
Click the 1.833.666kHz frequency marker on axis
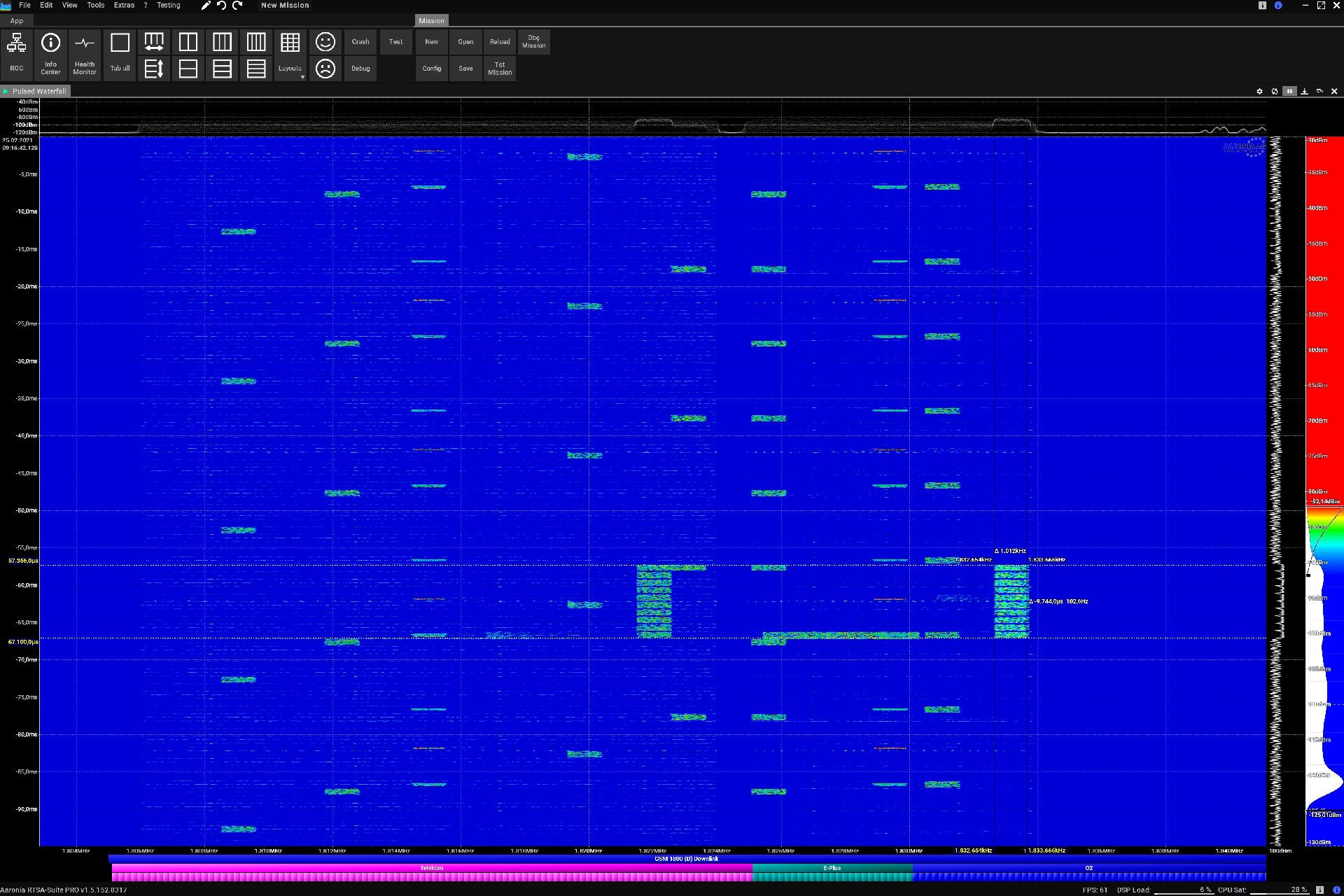tap(1046, 850)
